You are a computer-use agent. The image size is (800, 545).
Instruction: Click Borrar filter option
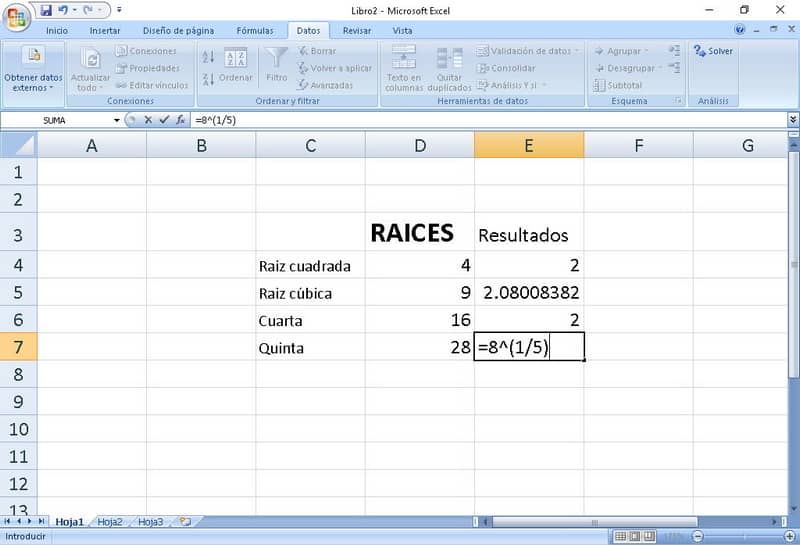[x=317, y=51]
